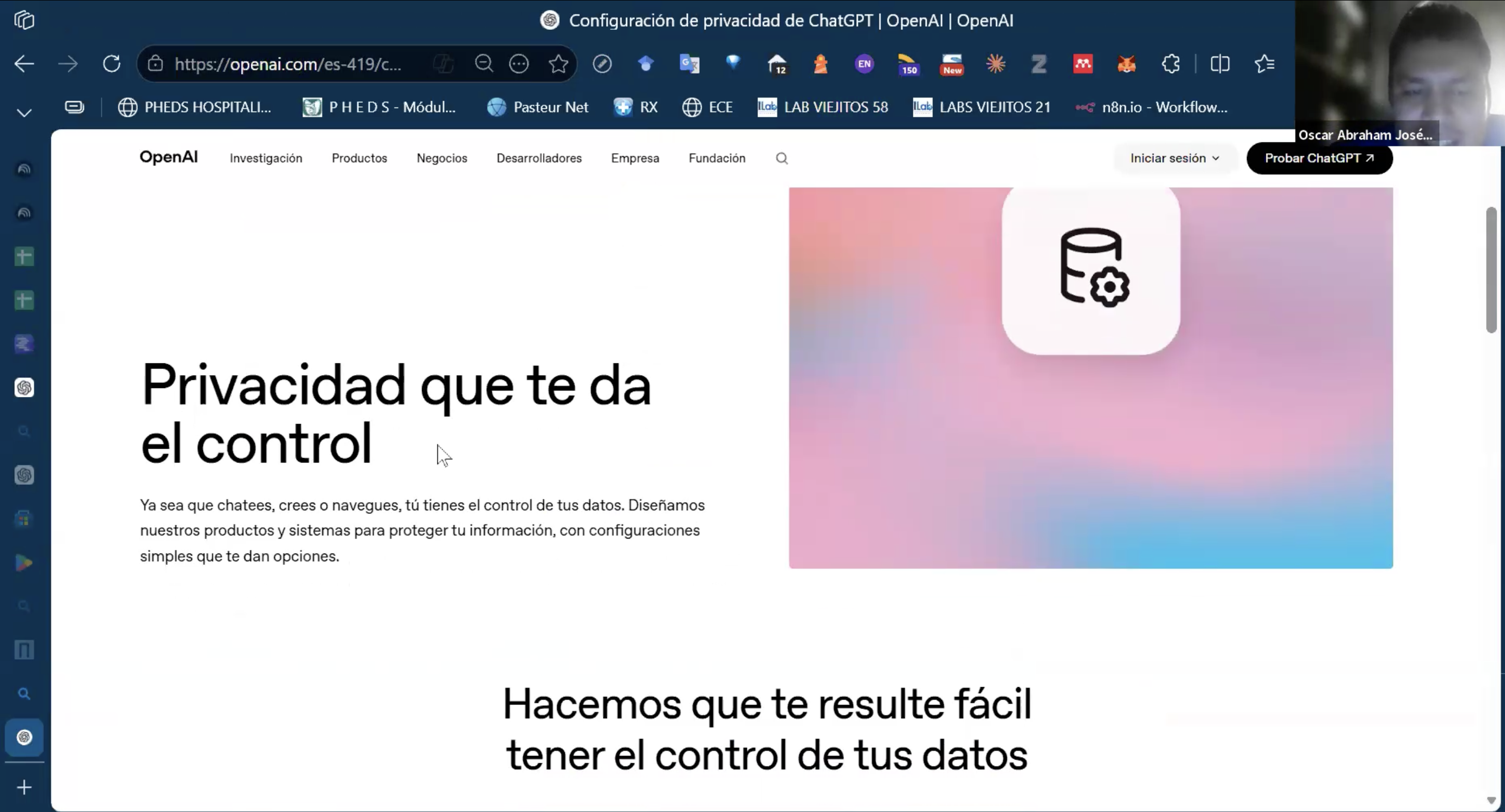Open the LABS VIEJITOS 21 bookmark
Image resolution: width=1505 pixels, height=812 pixels.
[982, 107]
